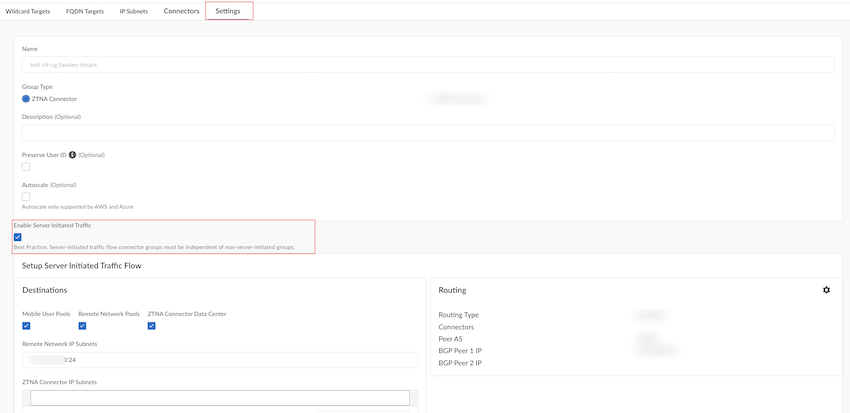Open the FQDN Targets tab

pyautogui.click(x=85, y=11)
